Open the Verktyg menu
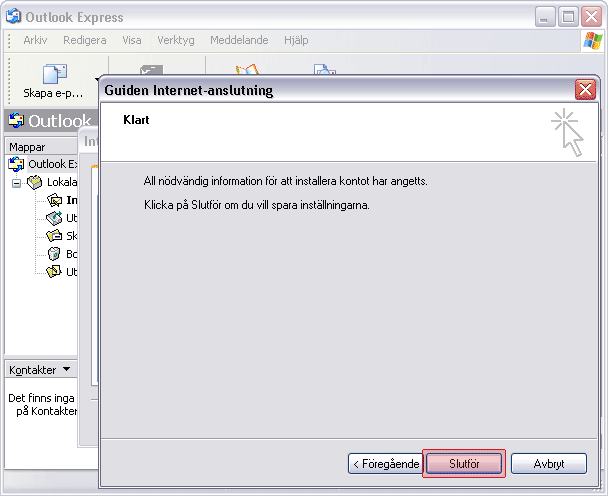 (x=177, y=41)
